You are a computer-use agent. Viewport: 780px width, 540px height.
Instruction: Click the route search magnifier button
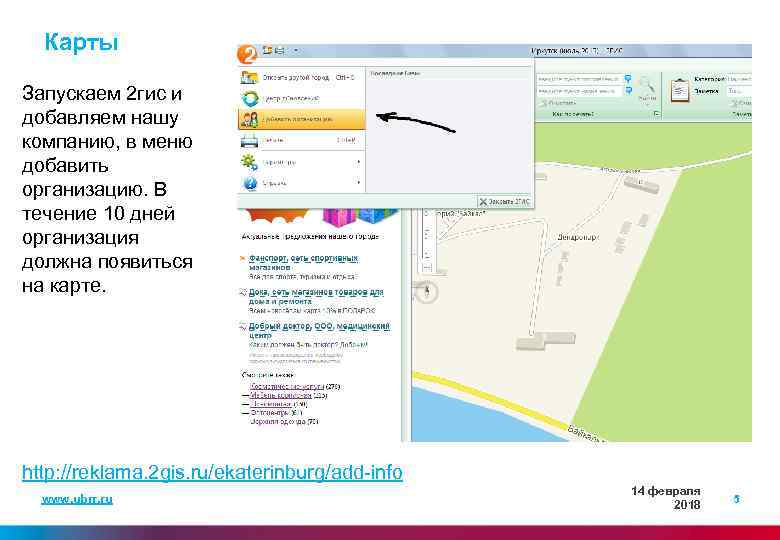click(x=647, y=88)
